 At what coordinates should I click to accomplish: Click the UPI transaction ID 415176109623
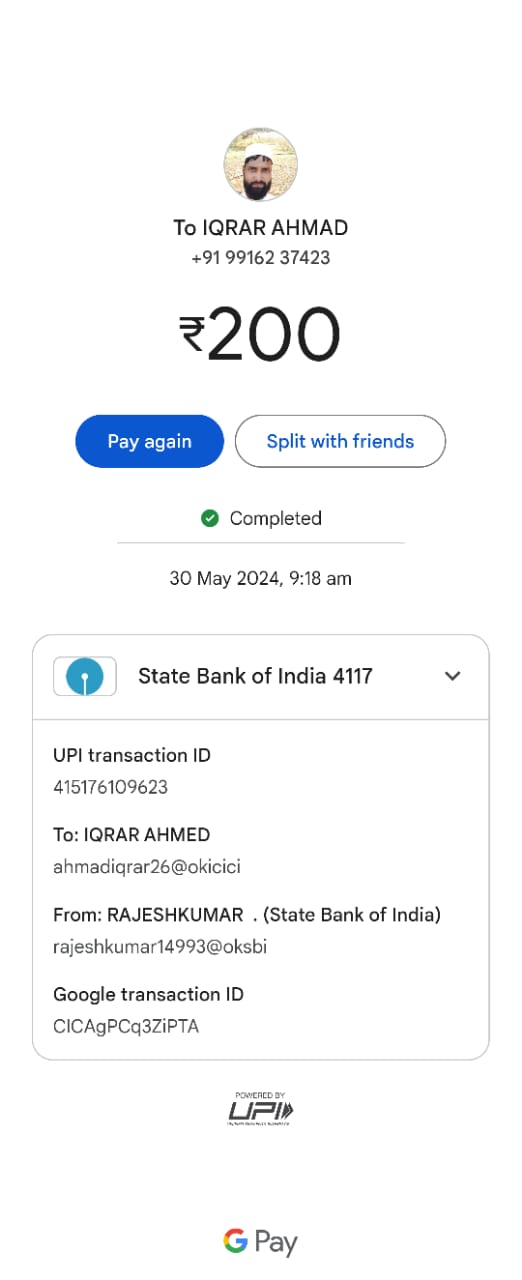click(110, 787)
